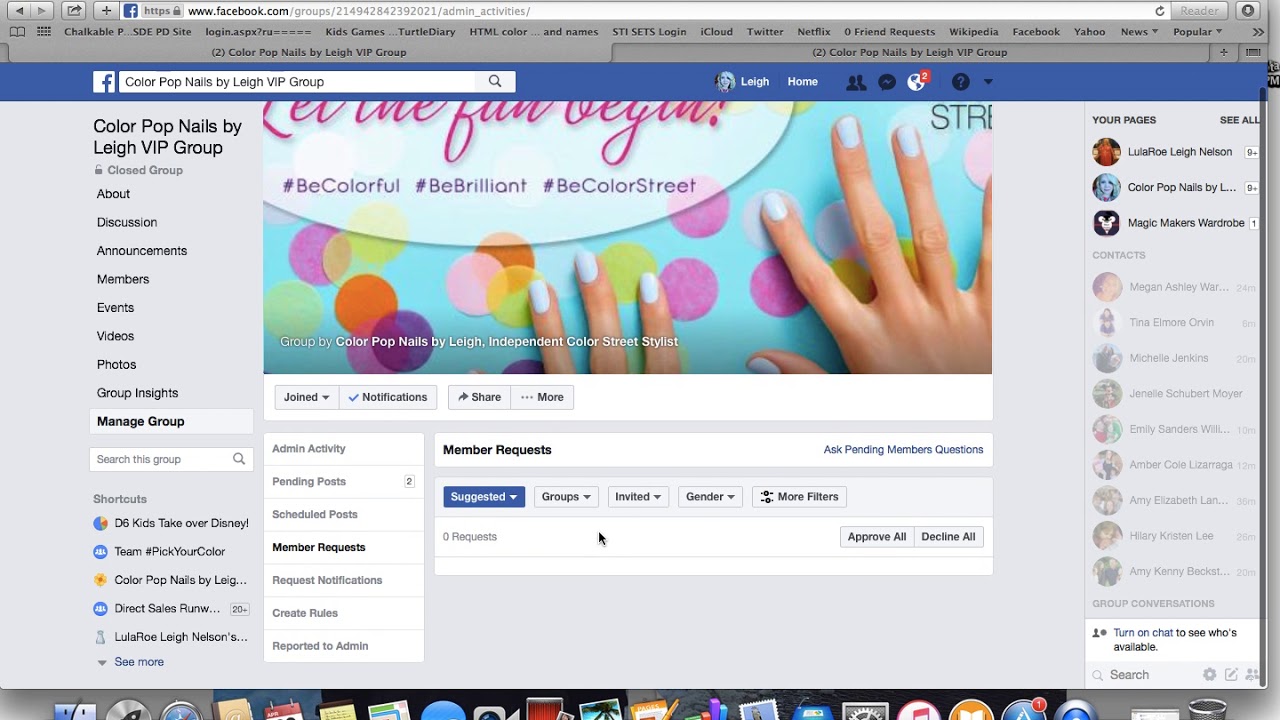Open the bookmarks book icon in the bookmarks bar

(17, 32)
